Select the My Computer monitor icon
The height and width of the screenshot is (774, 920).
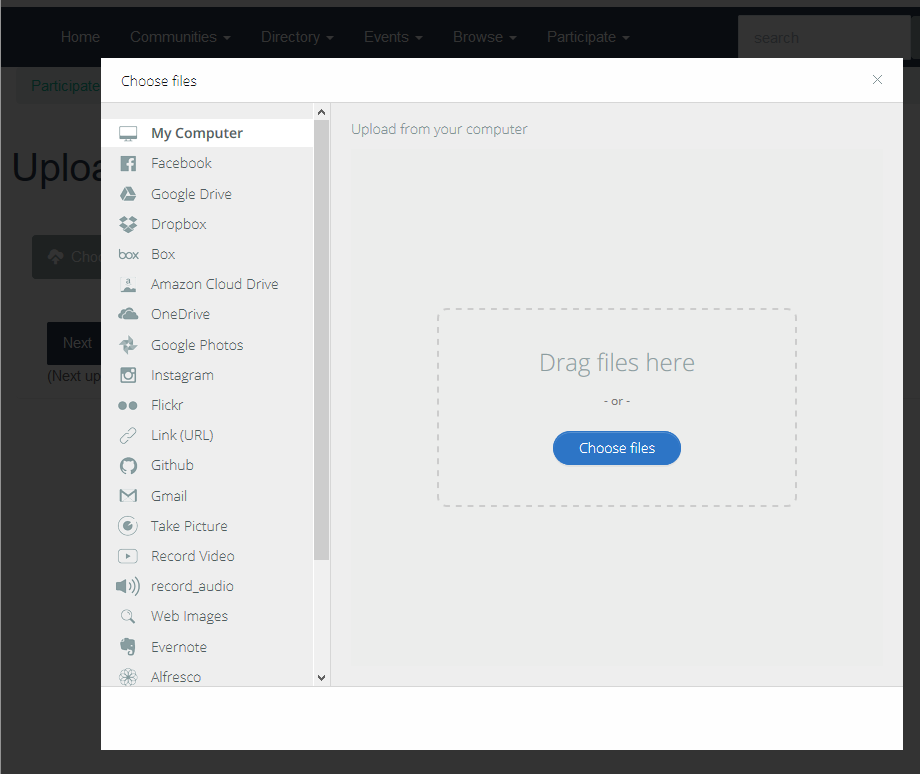[x=128, y=133]
